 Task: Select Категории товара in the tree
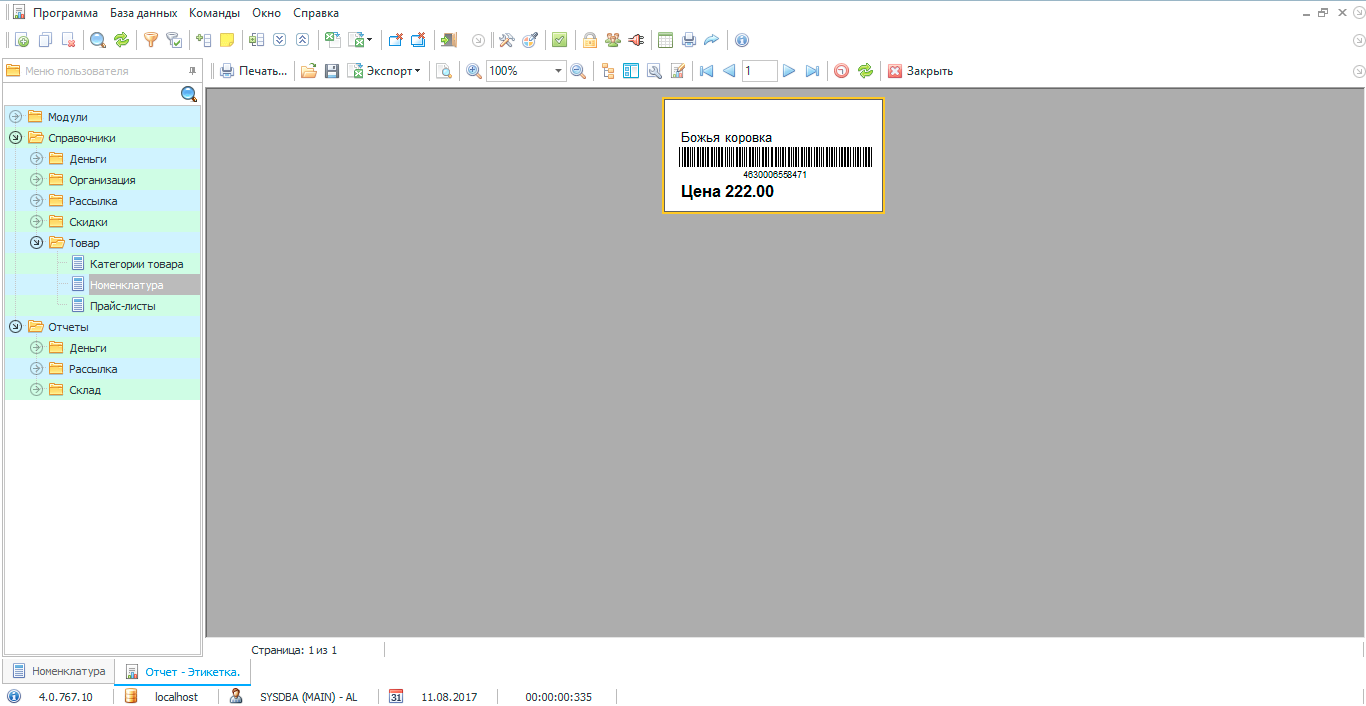pos(137,264)
